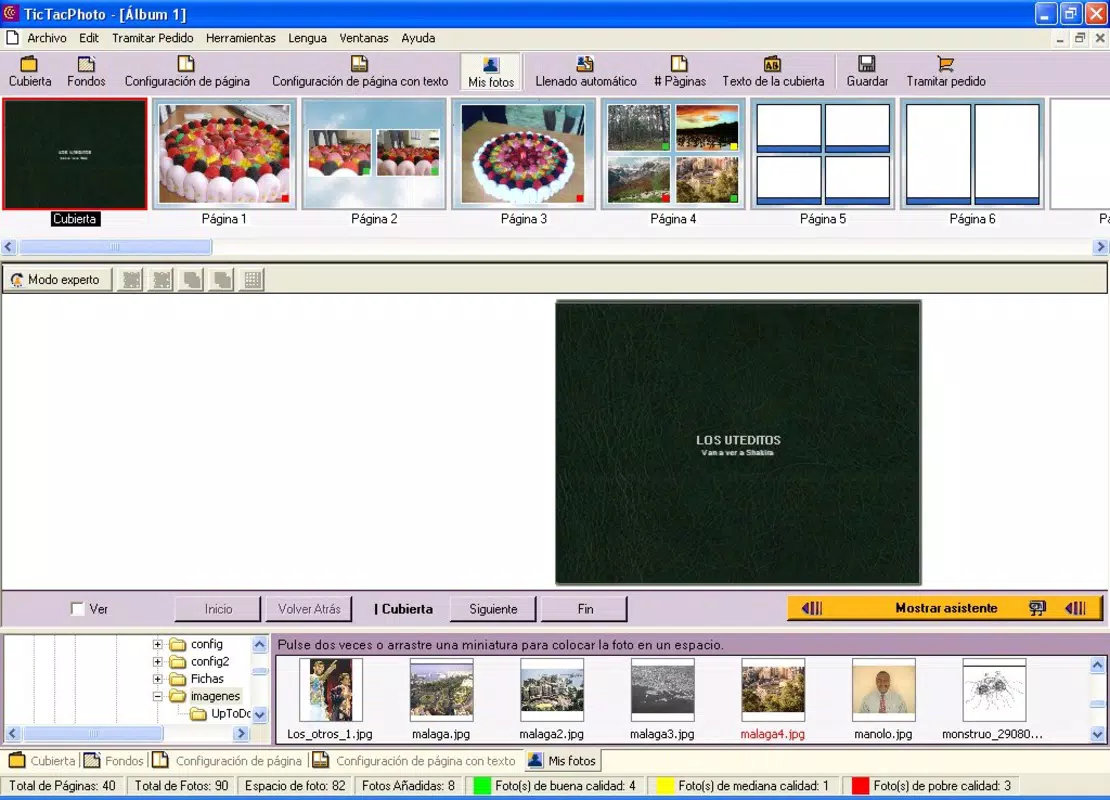This screenshot has width=1110, height=800.
Task: Select monstruo_29080 photo thumbnail
Action: (x=994, y=690)
